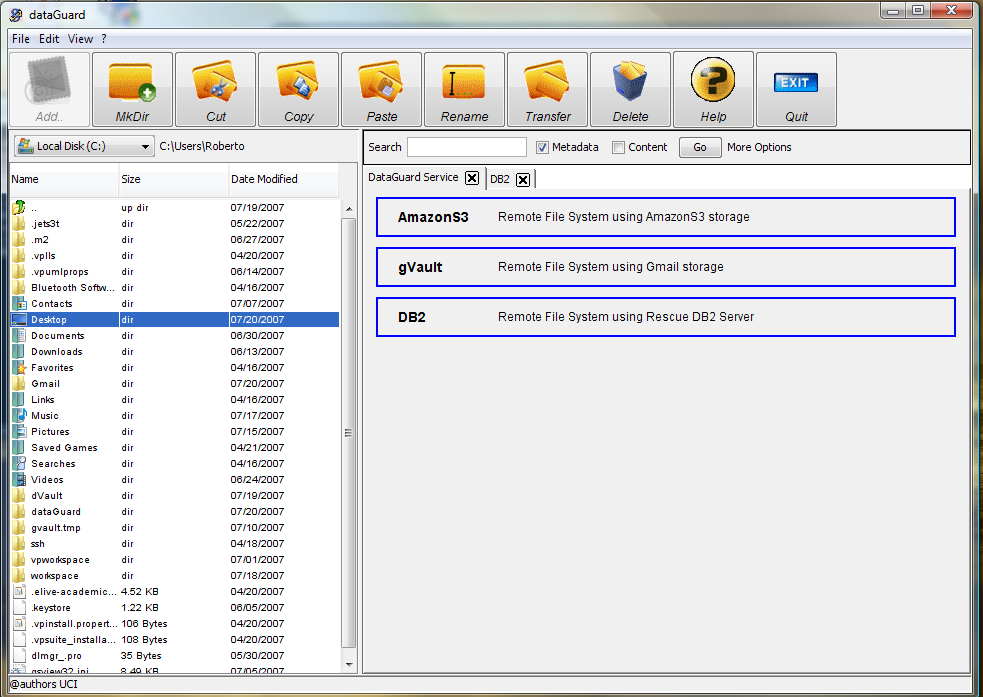Click the Cut toolbar icon
The image size is (983, 697).
click(x=215, y=81)
